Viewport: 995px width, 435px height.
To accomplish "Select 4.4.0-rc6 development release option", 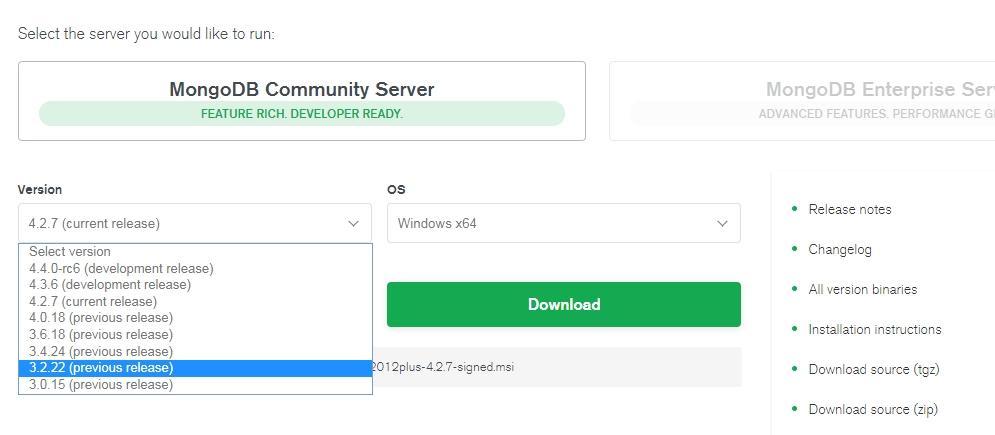I will pos(195,268).
